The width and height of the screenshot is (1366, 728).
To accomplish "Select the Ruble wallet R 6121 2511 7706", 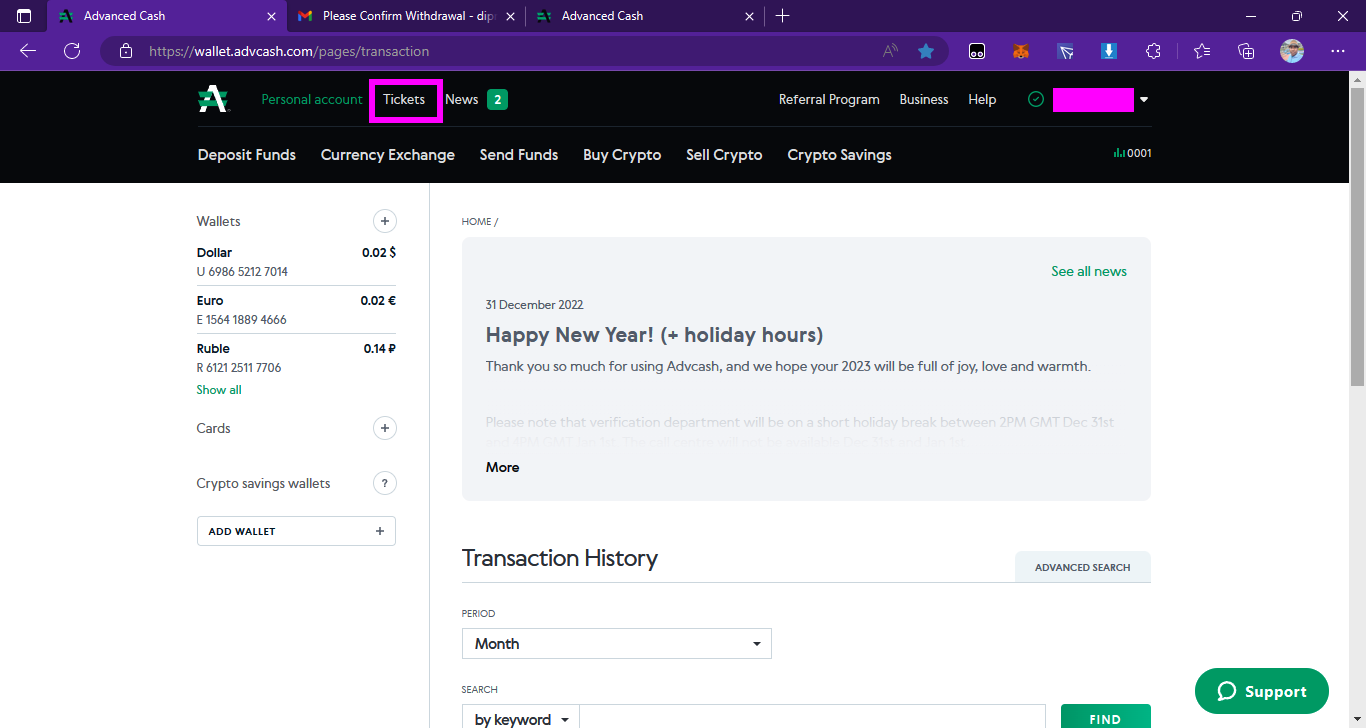I will (296, 358).
